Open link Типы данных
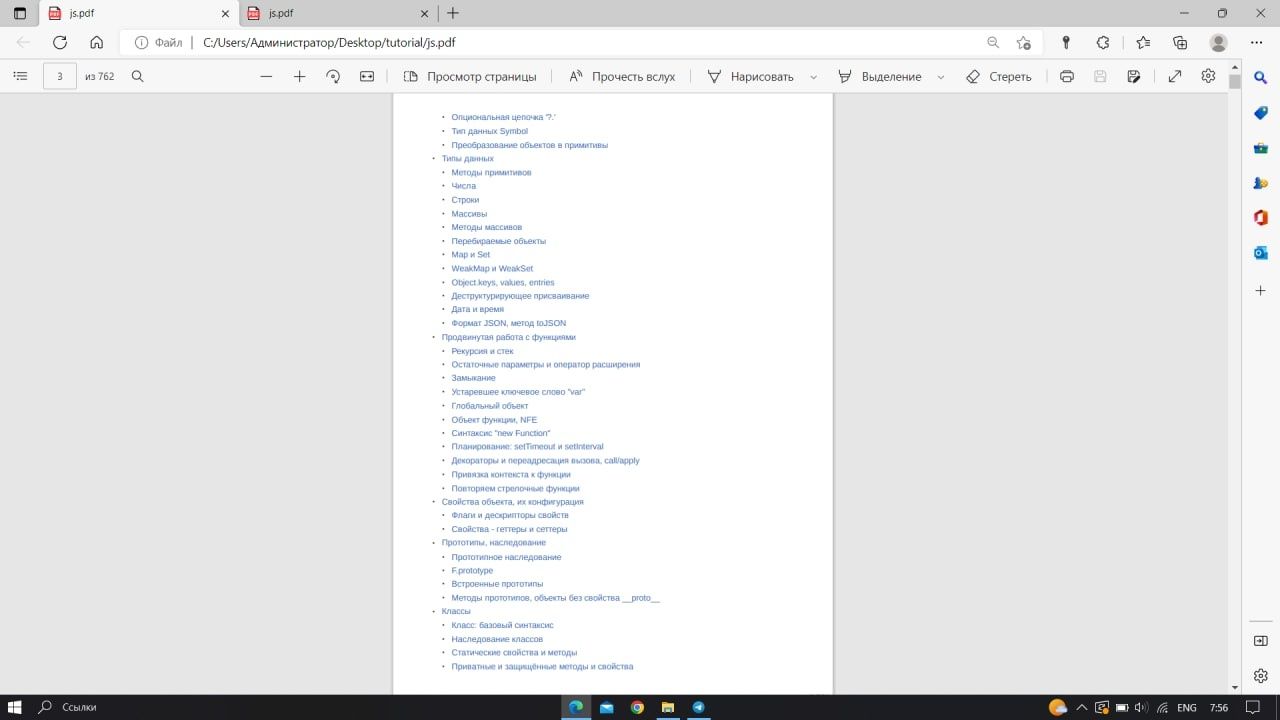The width and height of the screenshot is (1280, 720). 467,158
